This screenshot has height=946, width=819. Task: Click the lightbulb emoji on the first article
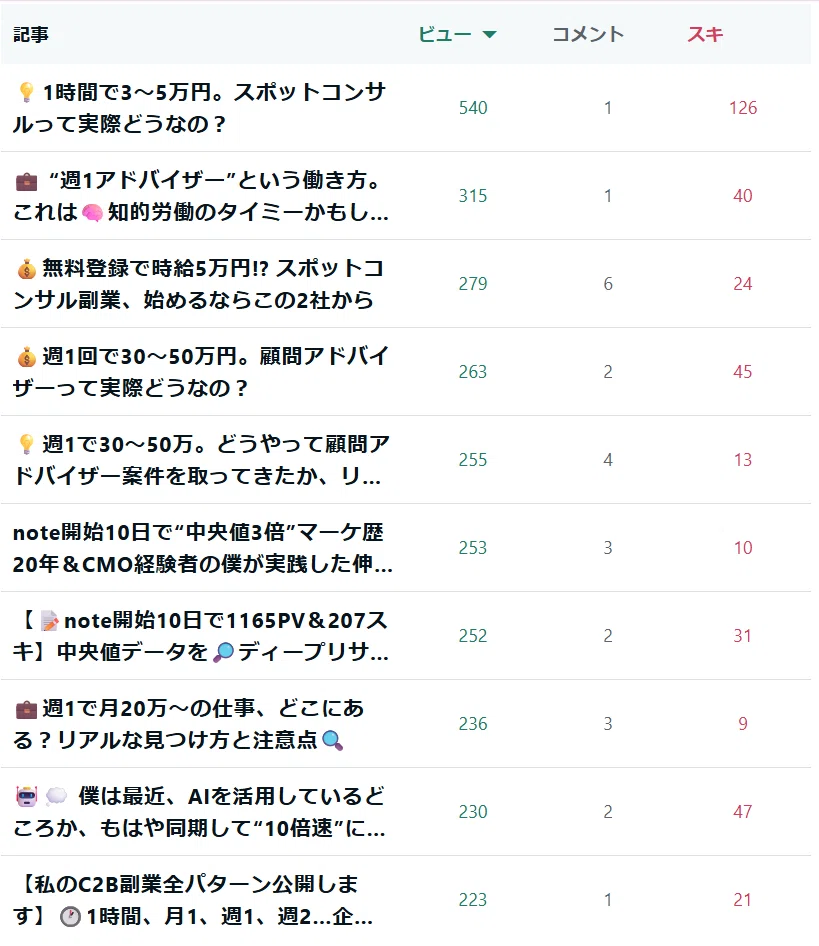point(26,92)
